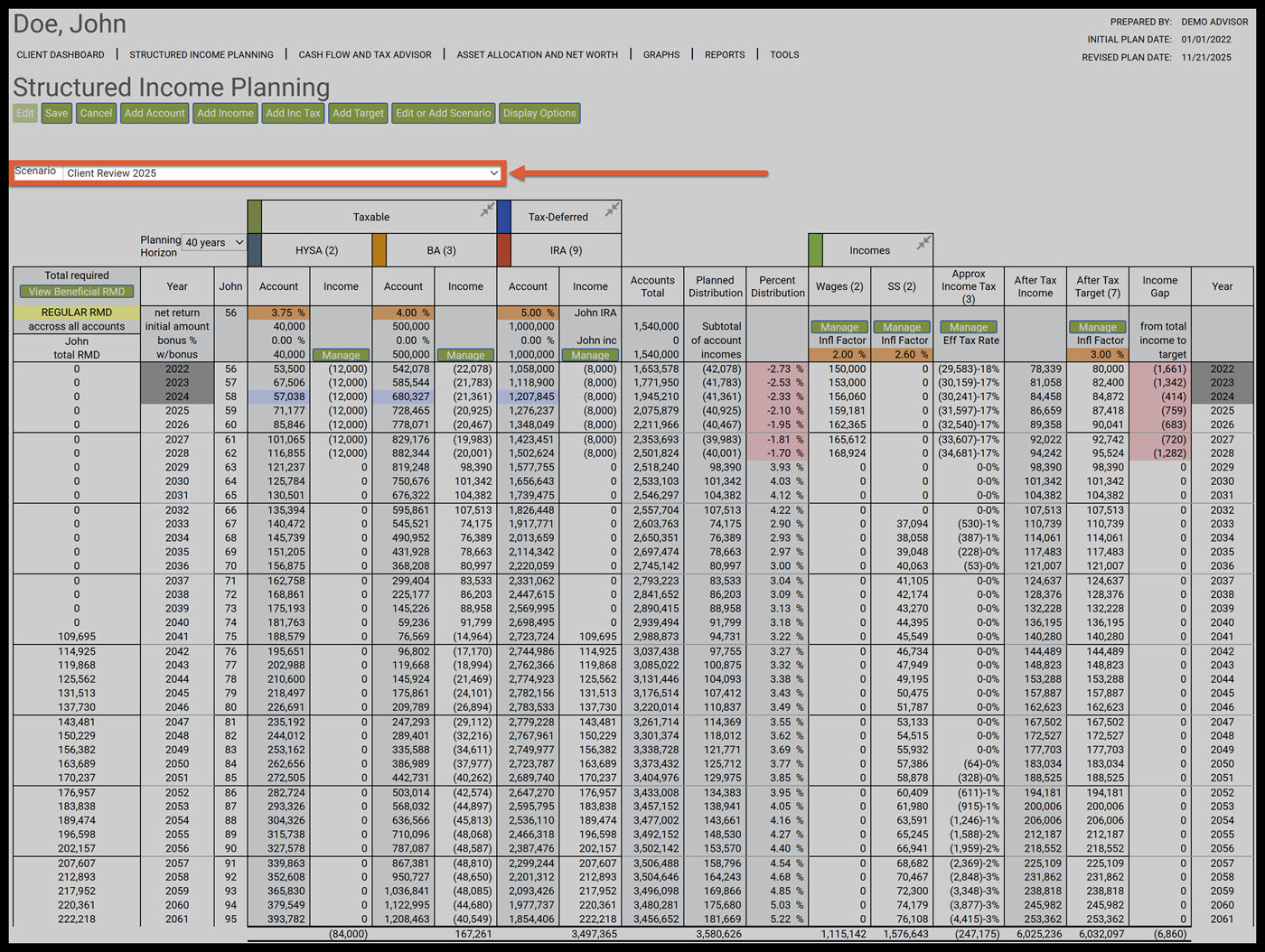The image size is (1265, 952).
Task: Save the income plan
Action: coord(56,113)
